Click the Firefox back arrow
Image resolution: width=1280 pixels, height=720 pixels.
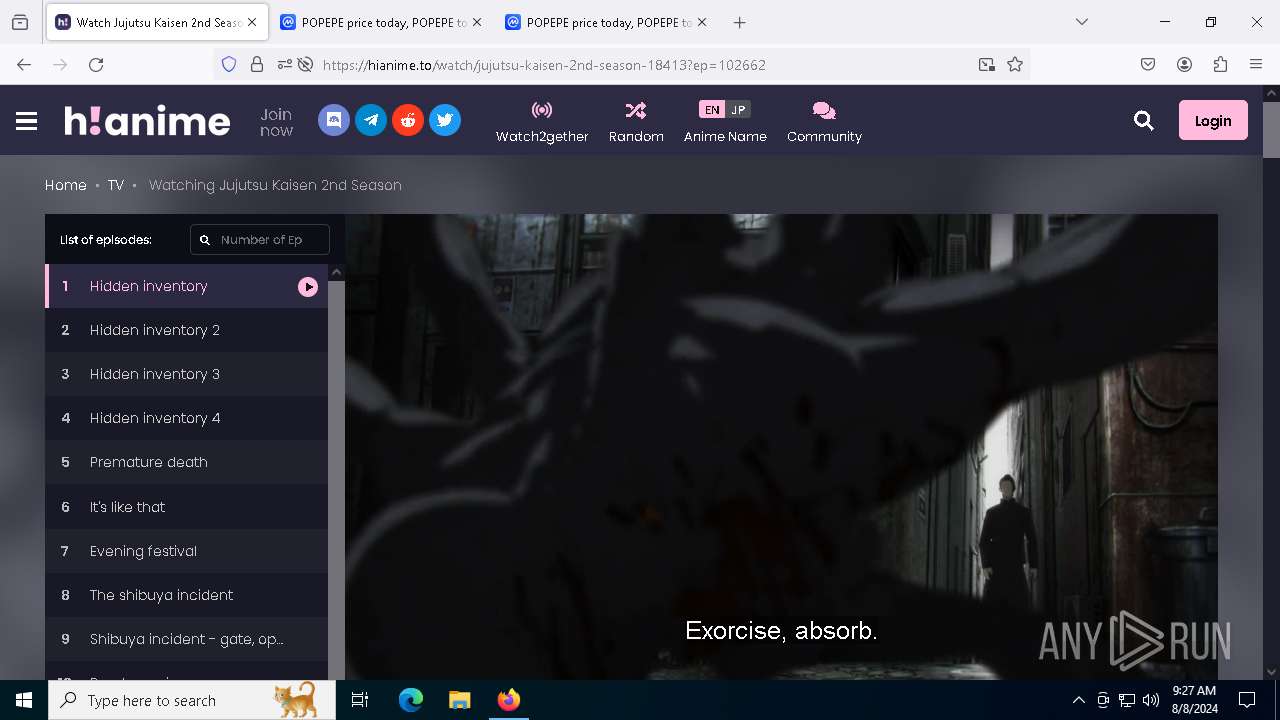coord(24,64)
